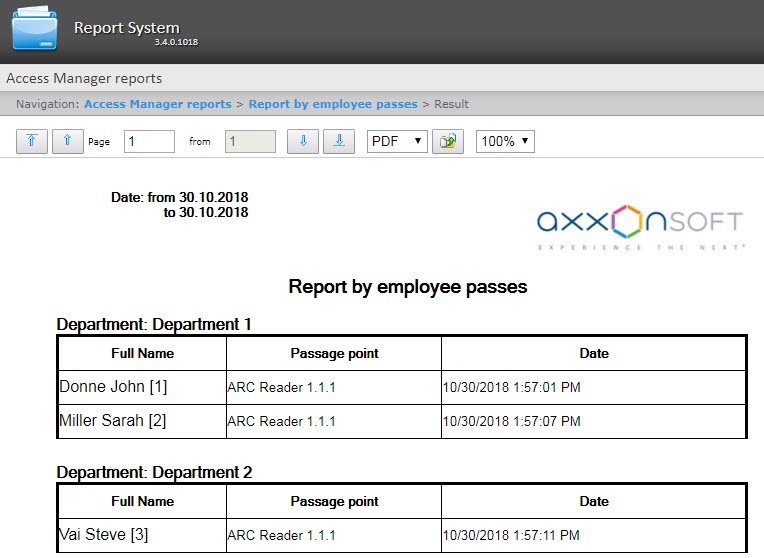Click the AxxonSoft logo image
The height and width of the screenshot is (558, 764).
tap(639, 227)
